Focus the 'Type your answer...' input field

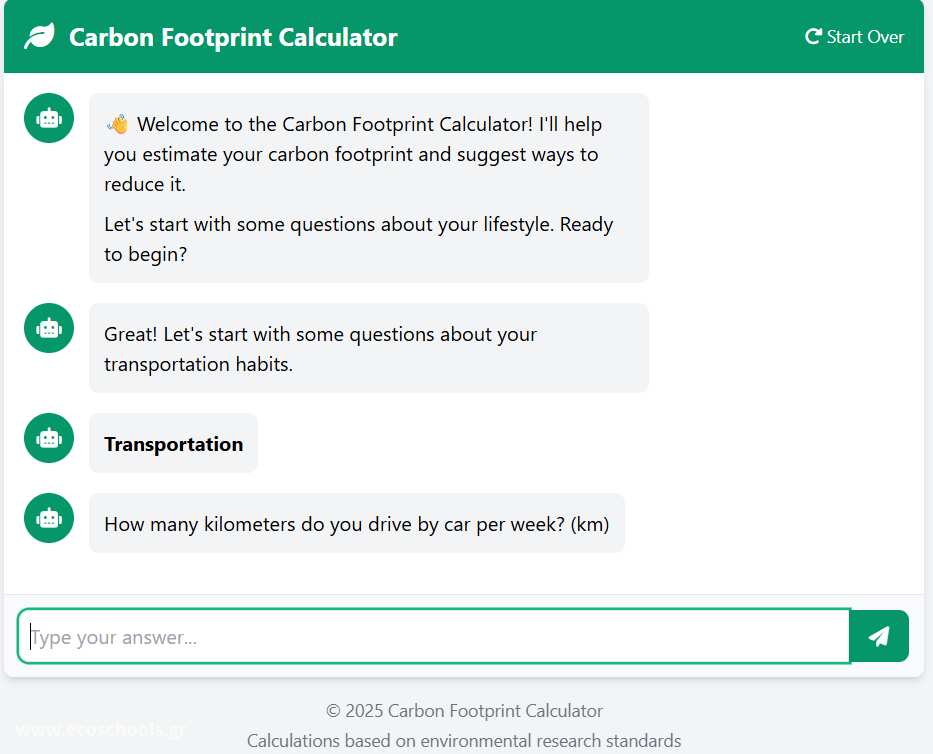click(x=434, y=636)
